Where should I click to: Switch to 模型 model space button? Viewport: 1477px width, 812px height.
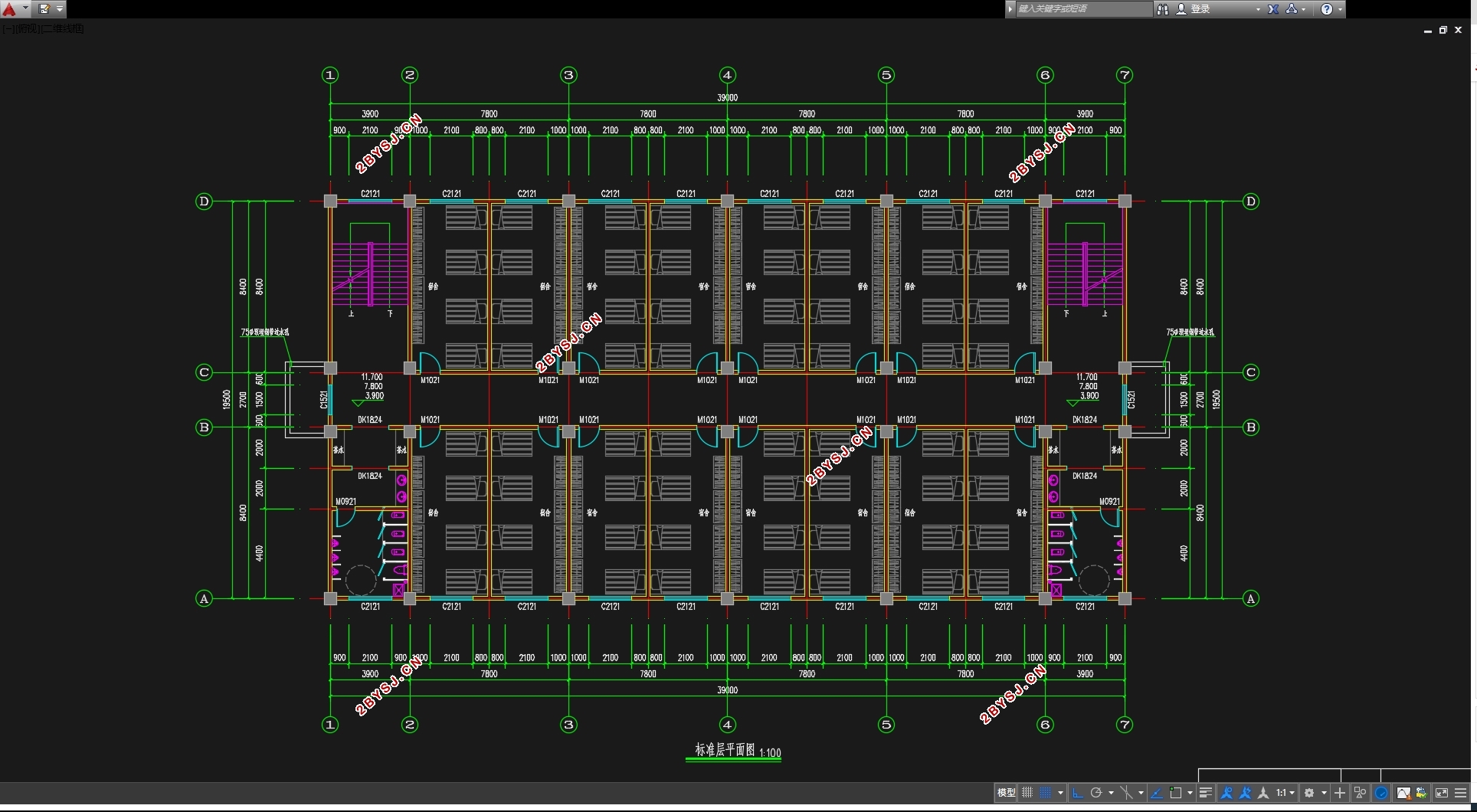1006,793
